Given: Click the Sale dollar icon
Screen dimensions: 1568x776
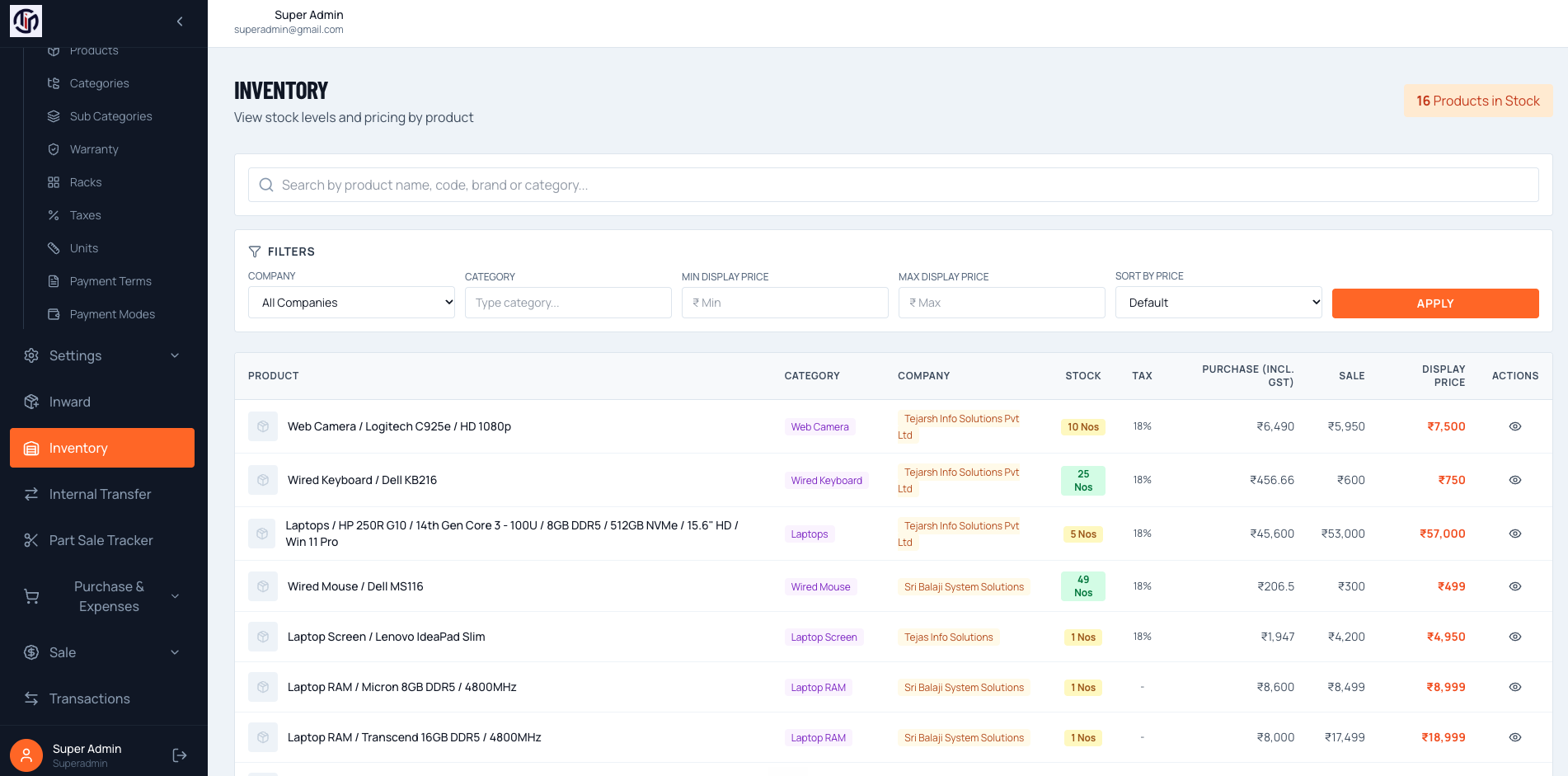Looking at the screenshot, I should click(31, 652).
